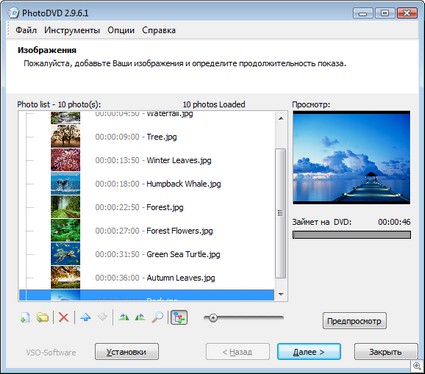Viewport: 425px width, 374px height.
Task: Click the add folder of images icon
Action: coord(43,317)
